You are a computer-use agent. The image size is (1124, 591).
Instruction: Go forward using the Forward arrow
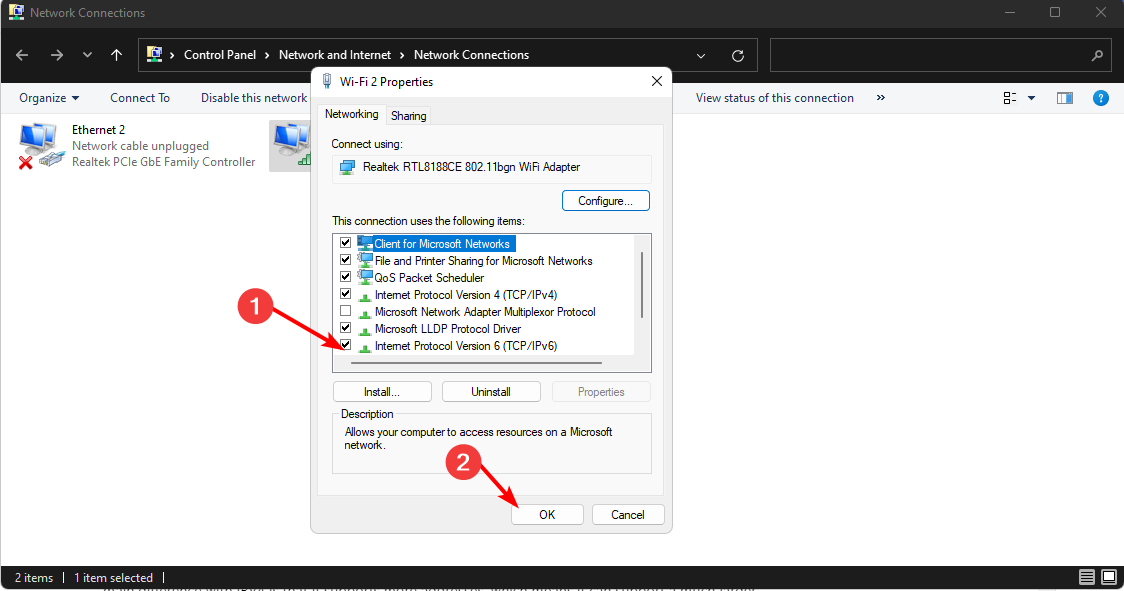[57, 55]
